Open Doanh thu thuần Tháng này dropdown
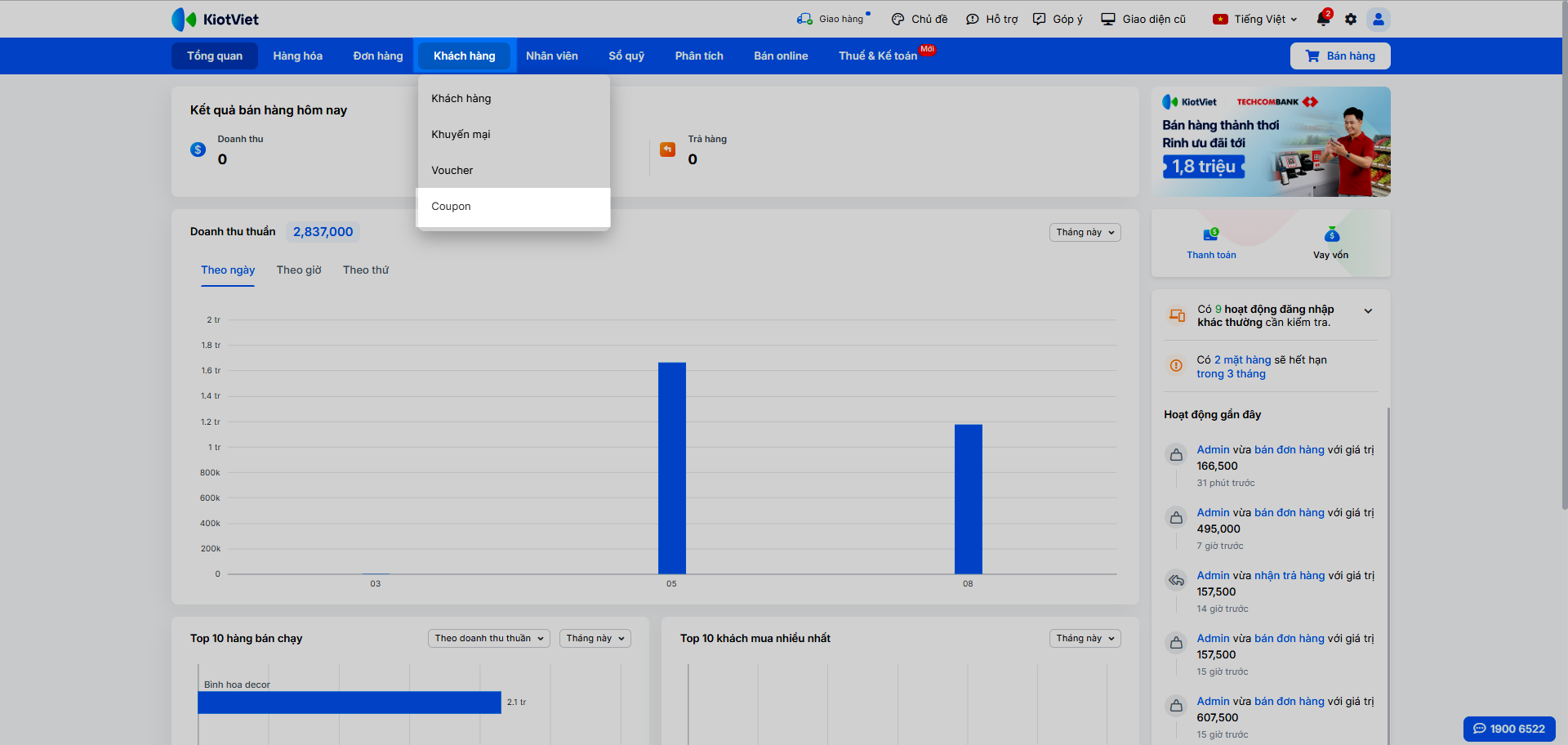The height and width of the screenshot is (745, 1568). 1085,233
